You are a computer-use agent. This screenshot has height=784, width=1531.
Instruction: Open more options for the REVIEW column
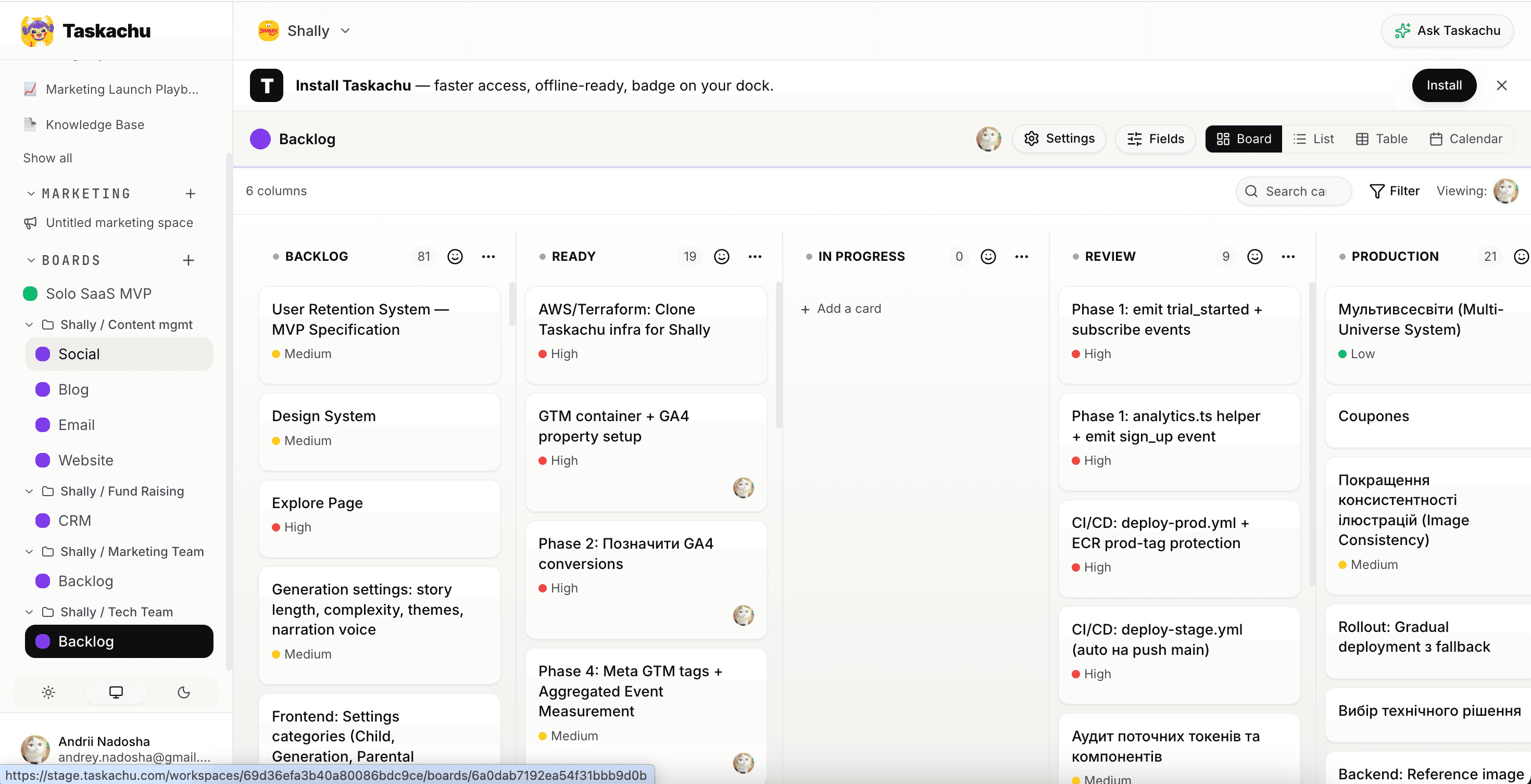click(1288, 257)
